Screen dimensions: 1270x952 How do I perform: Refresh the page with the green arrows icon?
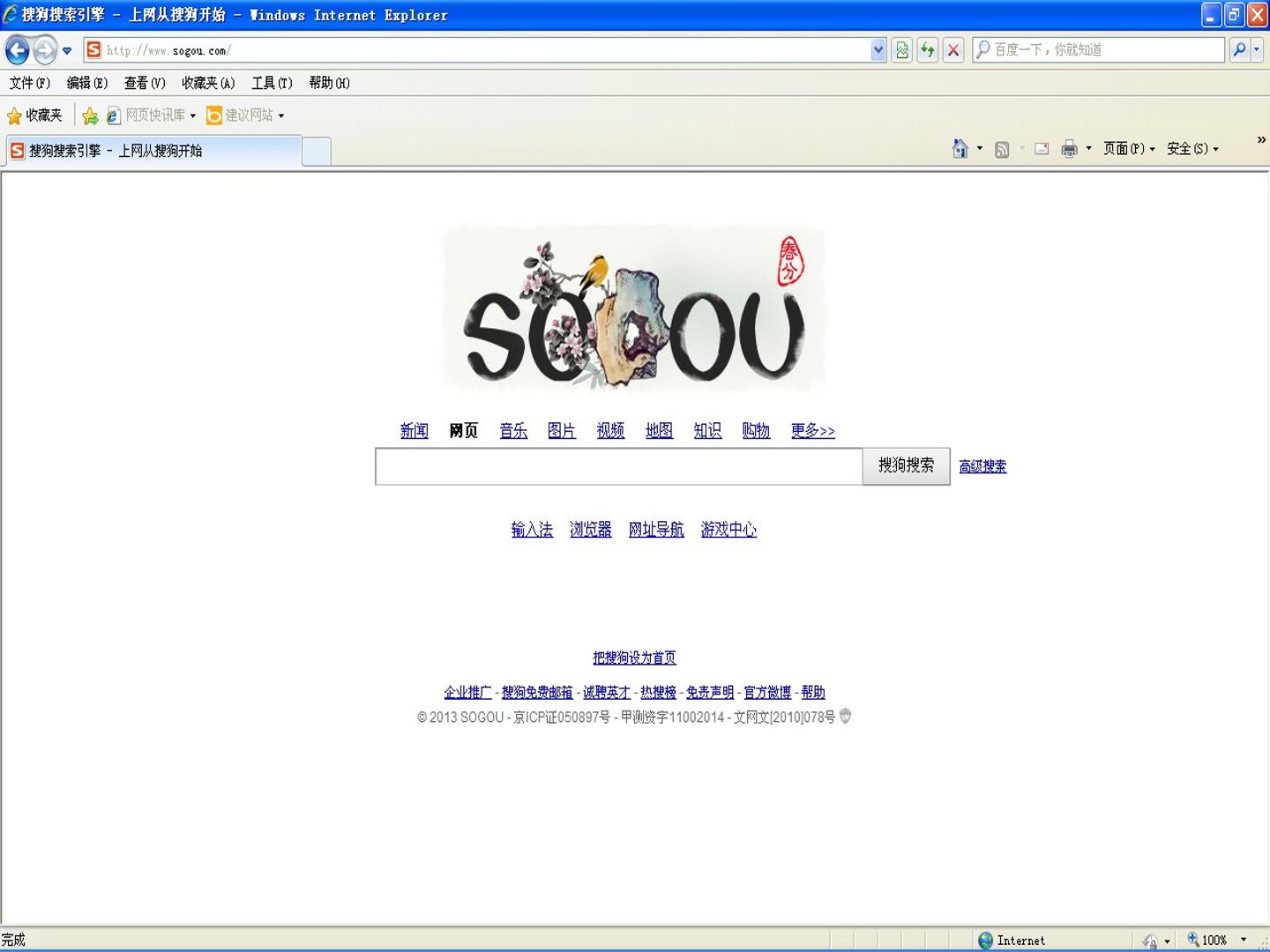click(x=927, y=50)
